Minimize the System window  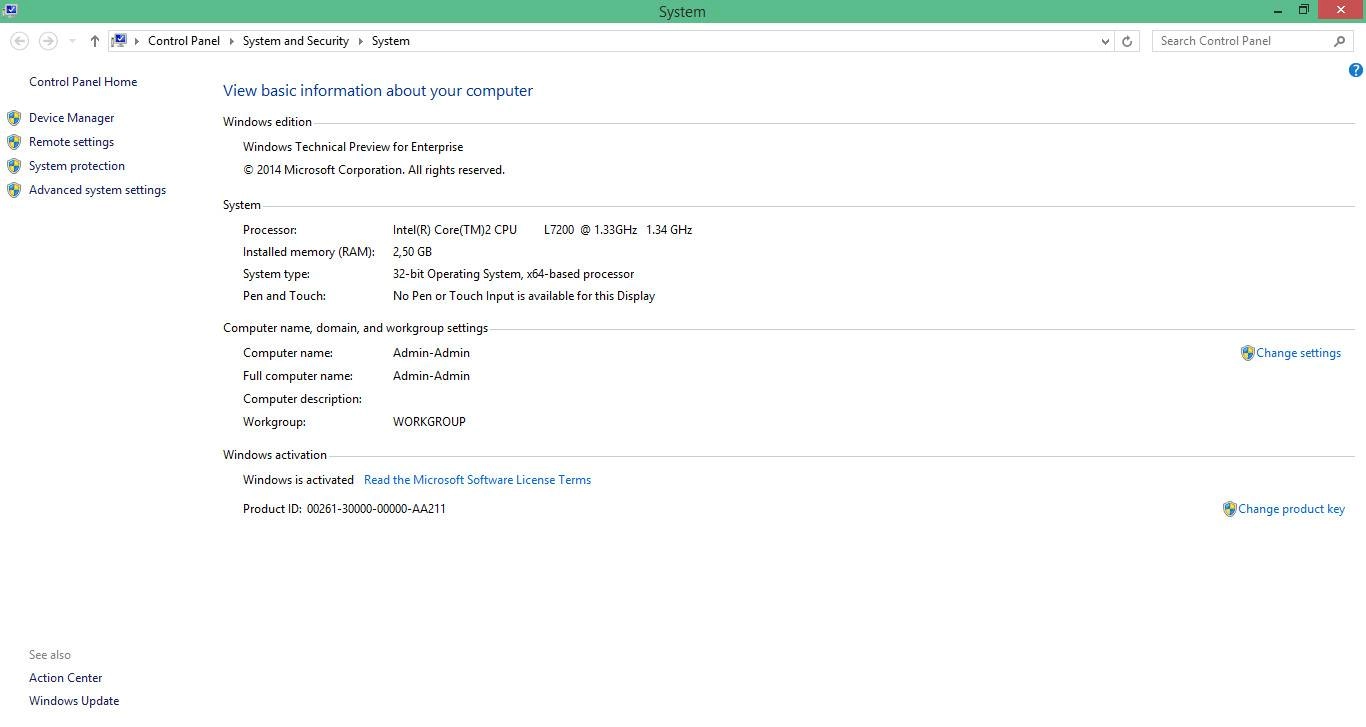pyautogui.click(x=1278, y=10)
